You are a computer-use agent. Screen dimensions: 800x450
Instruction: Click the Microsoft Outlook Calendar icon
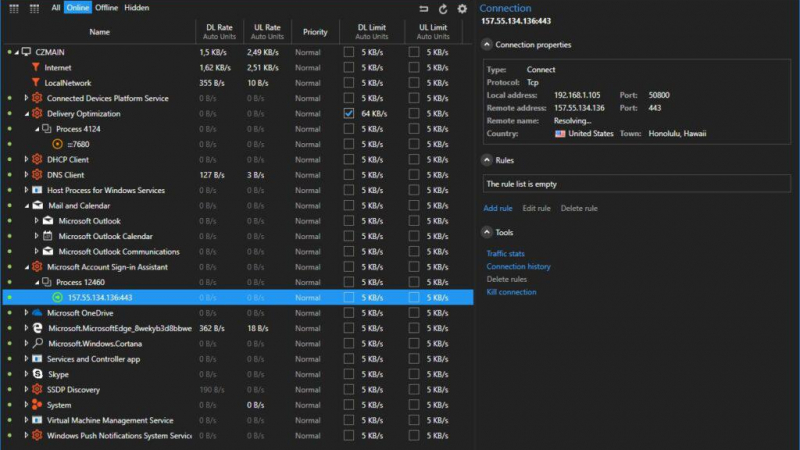point(47,236)
